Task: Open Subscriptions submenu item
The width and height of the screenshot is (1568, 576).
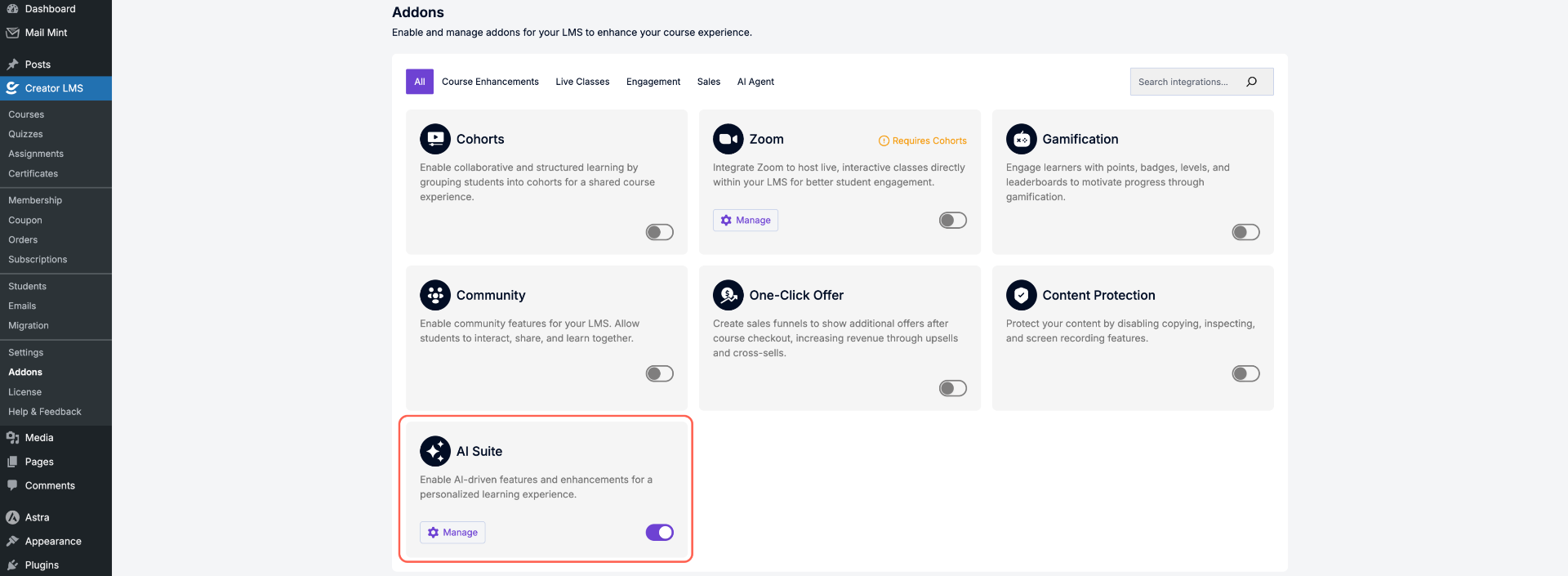Action: point(38,260)
